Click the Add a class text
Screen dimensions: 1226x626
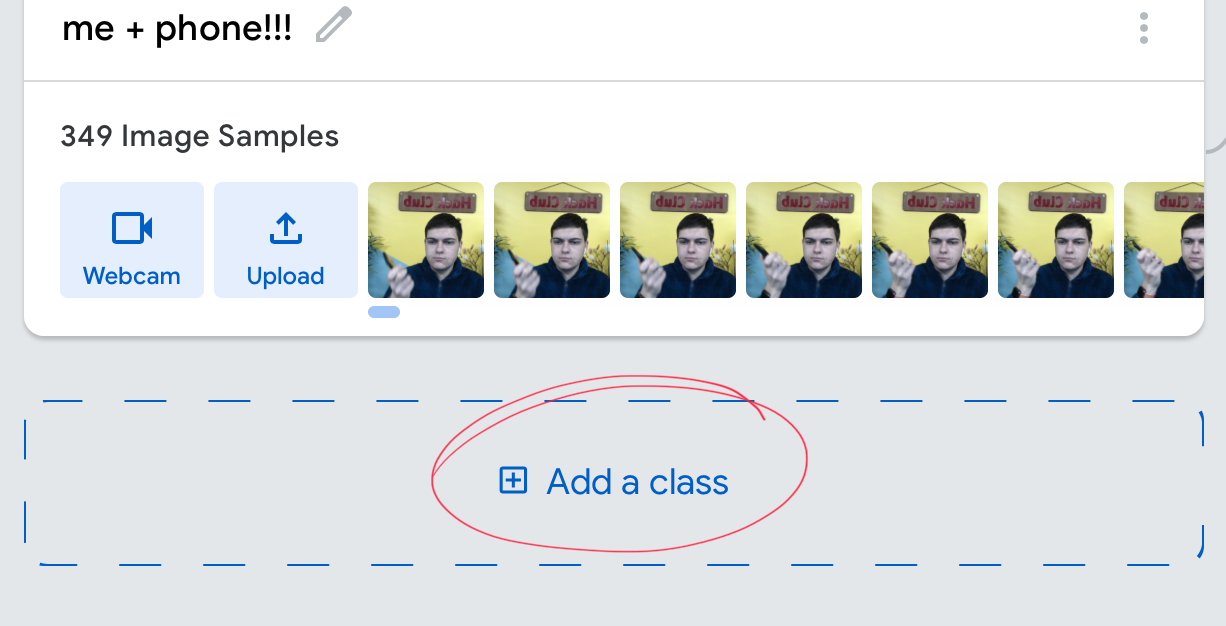[637, 482]
